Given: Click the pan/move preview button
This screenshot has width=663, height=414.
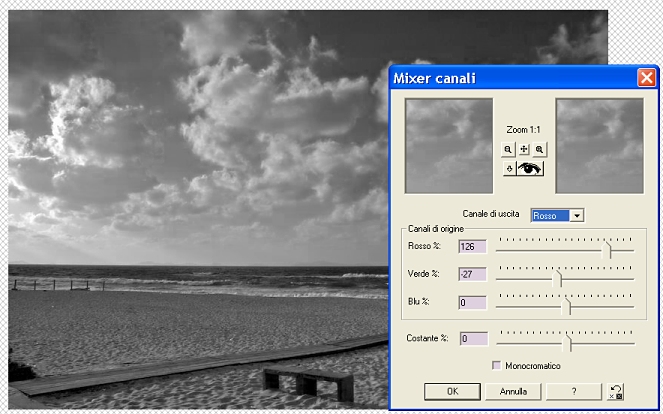Looking at the screenshot, I should coord(524,149).
